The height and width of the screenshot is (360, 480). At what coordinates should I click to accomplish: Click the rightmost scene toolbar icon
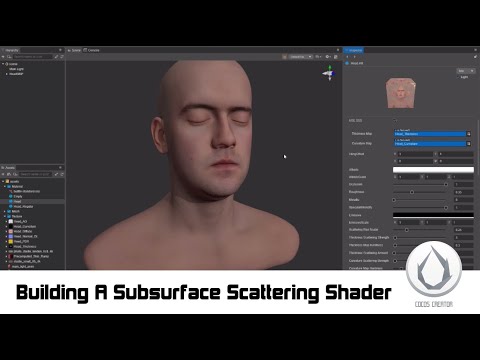point(336,57)
